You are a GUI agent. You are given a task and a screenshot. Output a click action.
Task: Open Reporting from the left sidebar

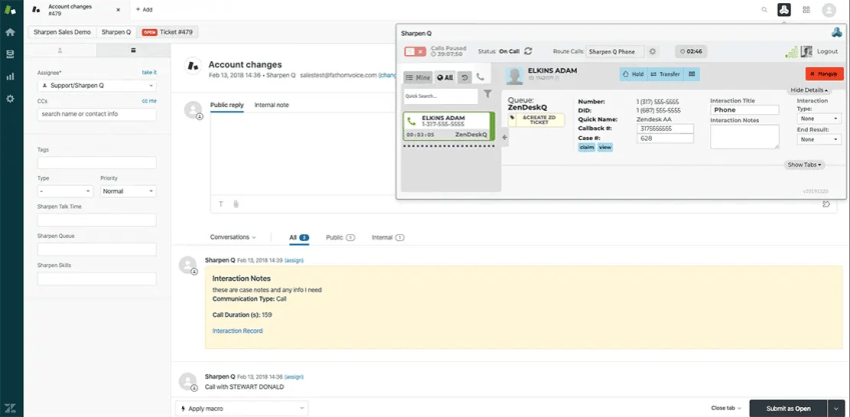click(10, 76)
